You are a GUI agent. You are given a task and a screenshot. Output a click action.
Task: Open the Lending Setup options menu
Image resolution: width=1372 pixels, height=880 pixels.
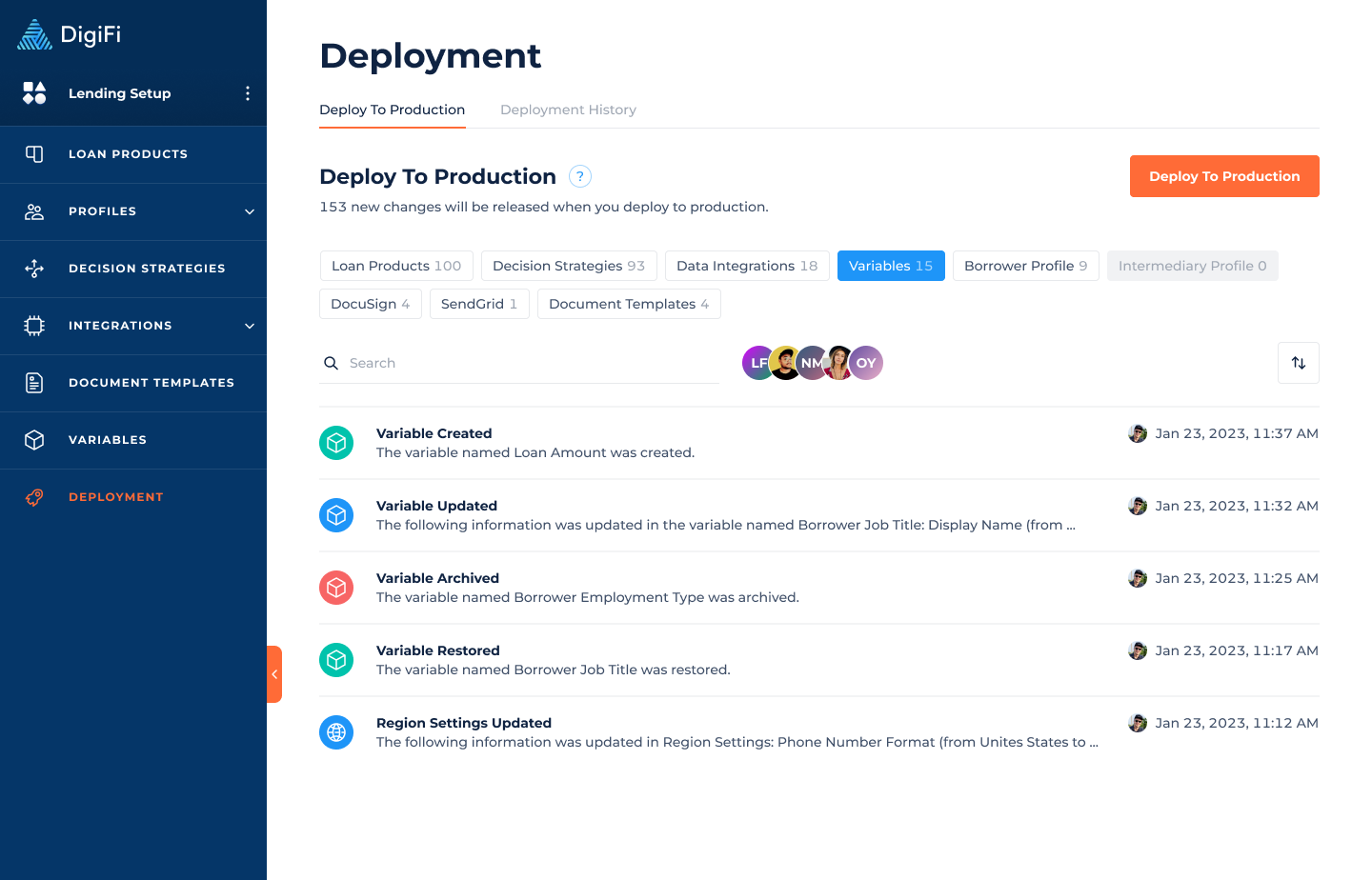(x=247, y=93)
